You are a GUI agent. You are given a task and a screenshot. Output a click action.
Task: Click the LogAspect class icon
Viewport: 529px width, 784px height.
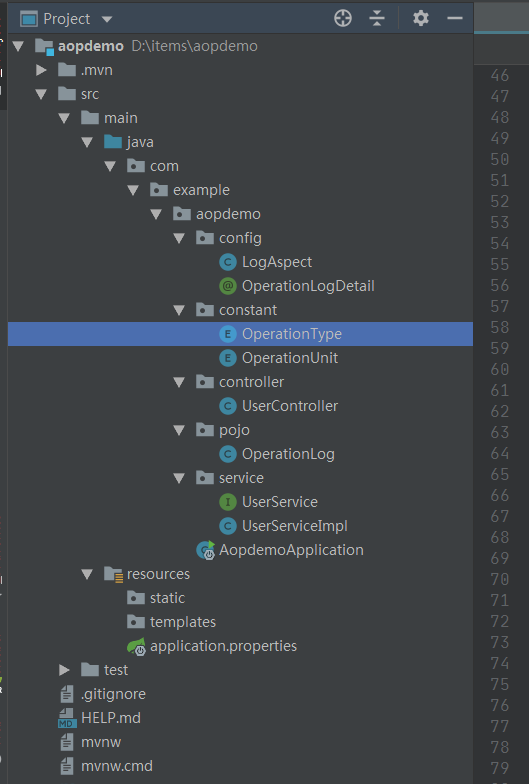(228, 262)
